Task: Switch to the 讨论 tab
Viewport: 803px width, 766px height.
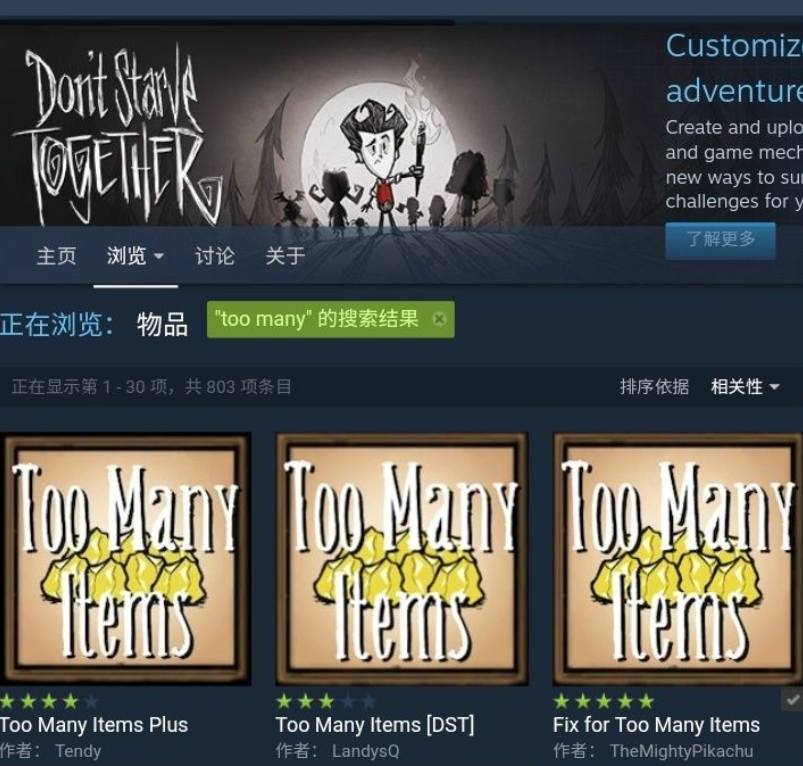Action: pos(215,255)
